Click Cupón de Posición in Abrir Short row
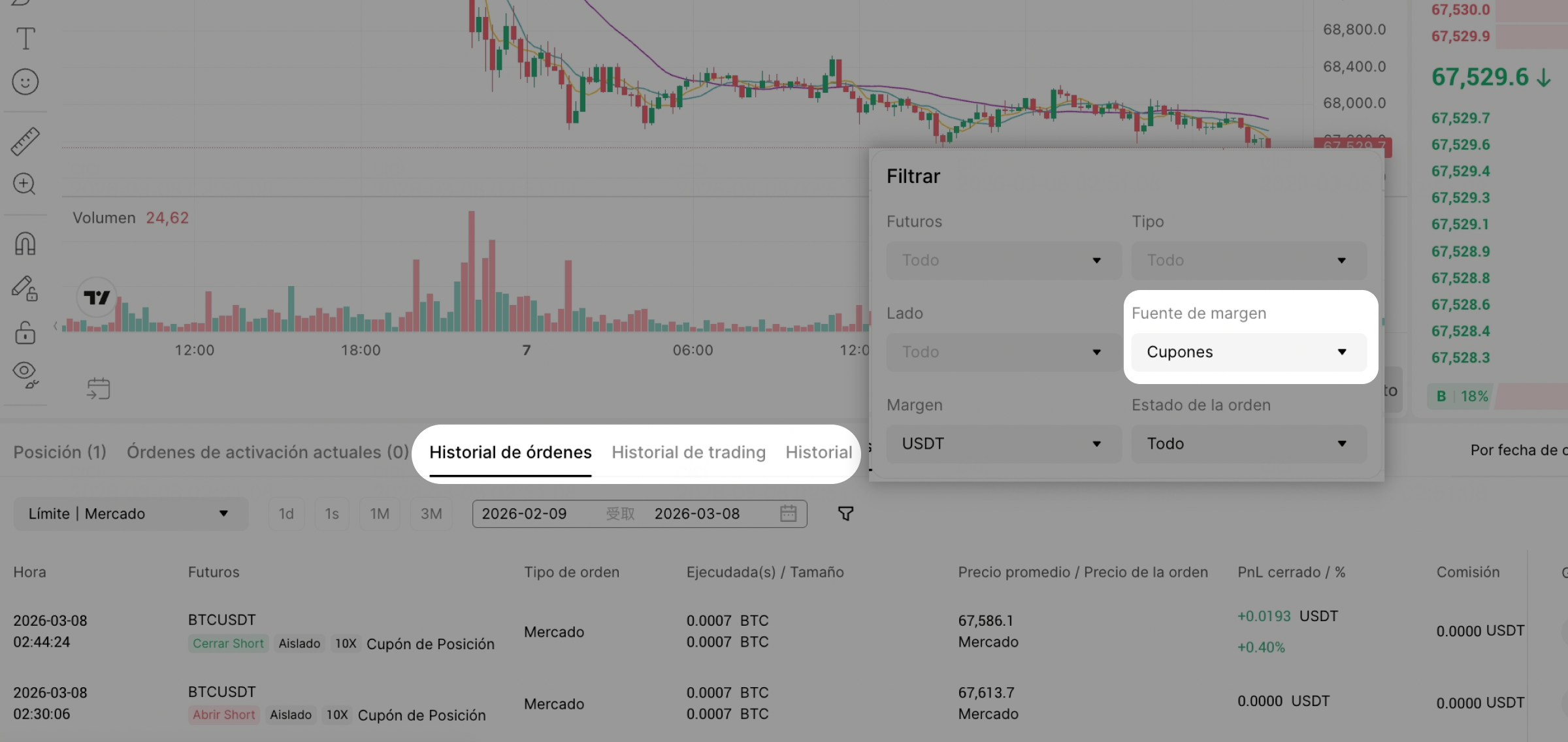This screenshot has height=742, width=1568. tap(421, 715)
